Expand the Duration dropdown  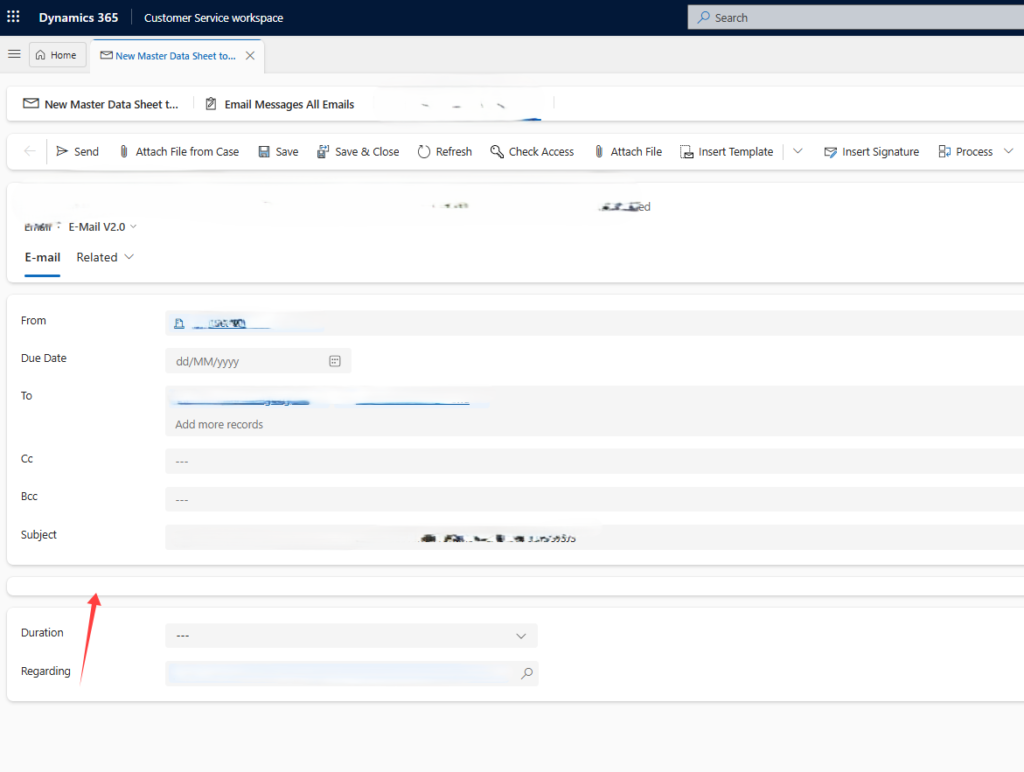520,635
